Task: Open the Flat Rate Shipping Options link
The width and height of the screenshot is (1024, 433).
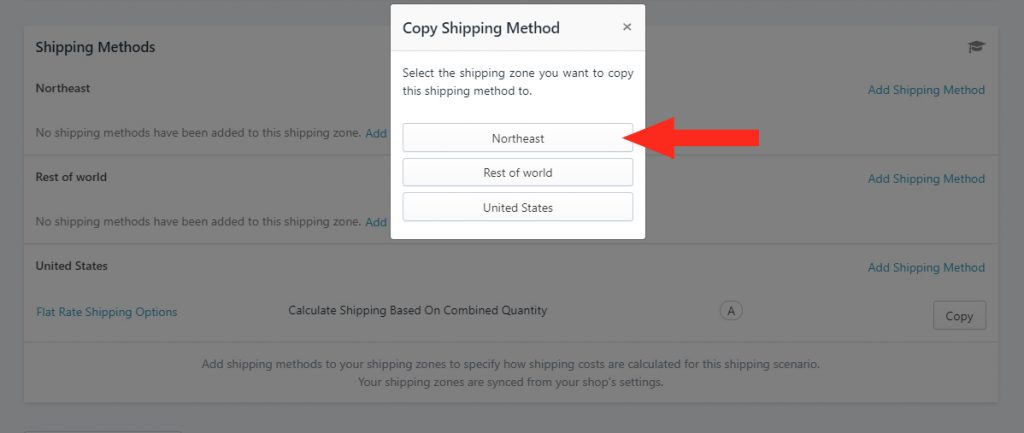Action: [x=106, y=312]
